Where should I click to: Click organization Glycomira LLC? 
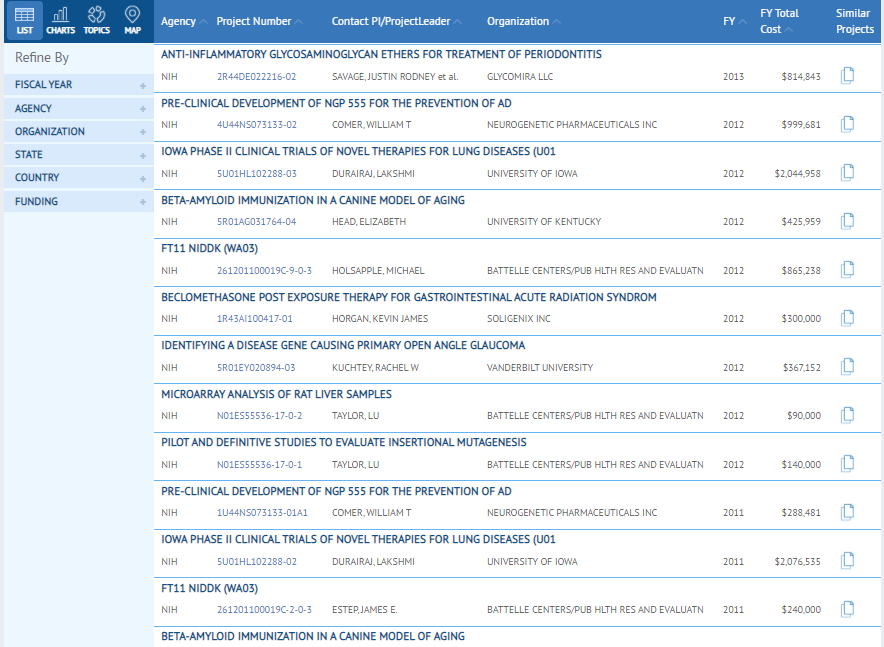520,77
